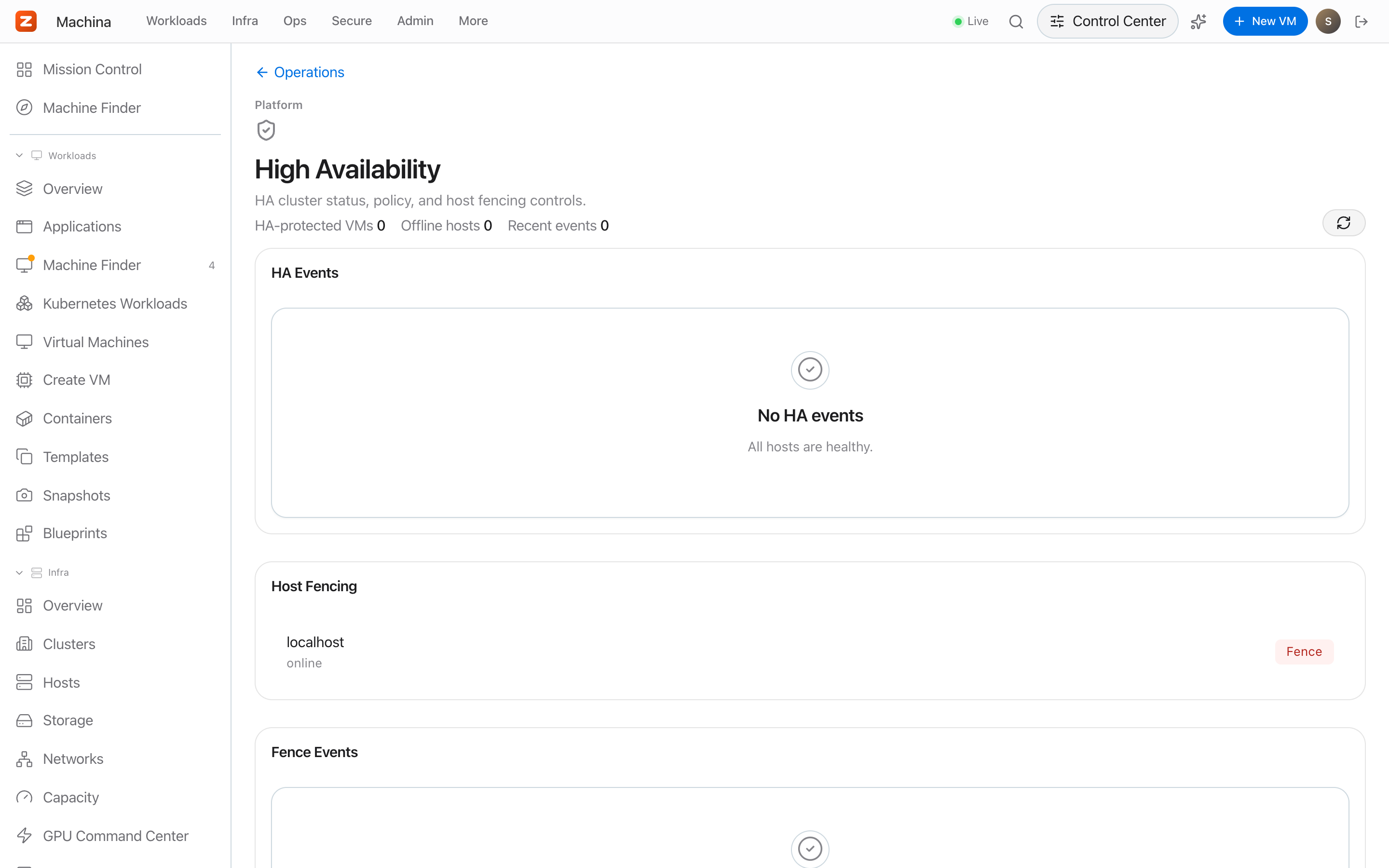Open Infra Overview in sidebar

point(115,606)
